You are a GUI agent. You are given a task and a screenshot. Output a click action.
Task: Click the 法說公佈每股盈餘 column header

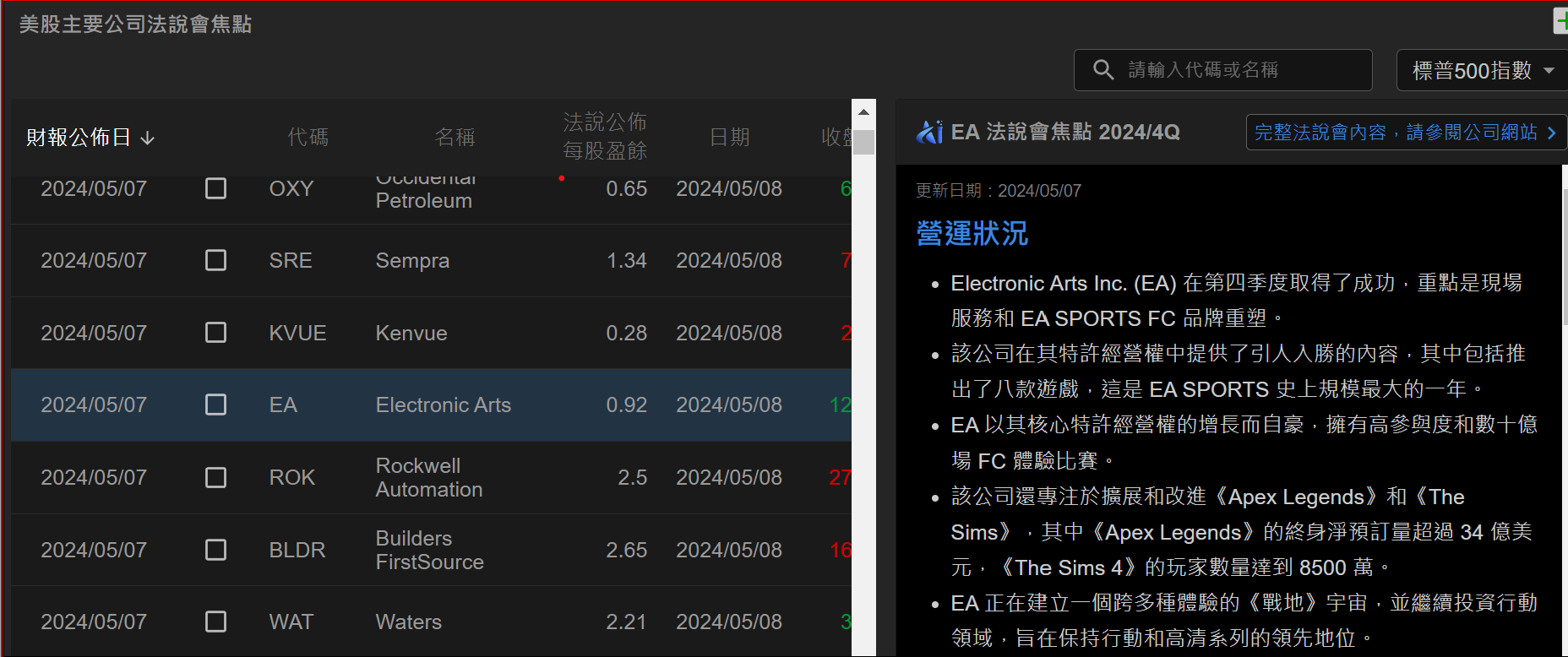pyautogui.click(x=605, y=137)
